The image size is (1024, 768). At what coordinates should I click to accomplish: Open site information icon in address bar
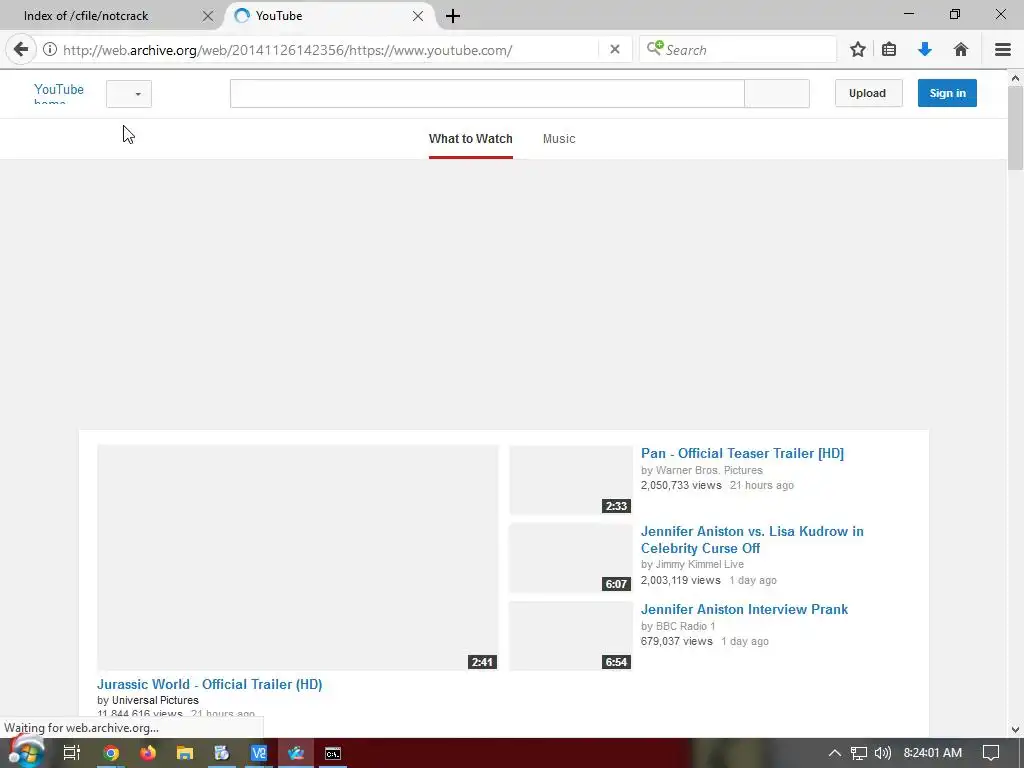point(50,50)
